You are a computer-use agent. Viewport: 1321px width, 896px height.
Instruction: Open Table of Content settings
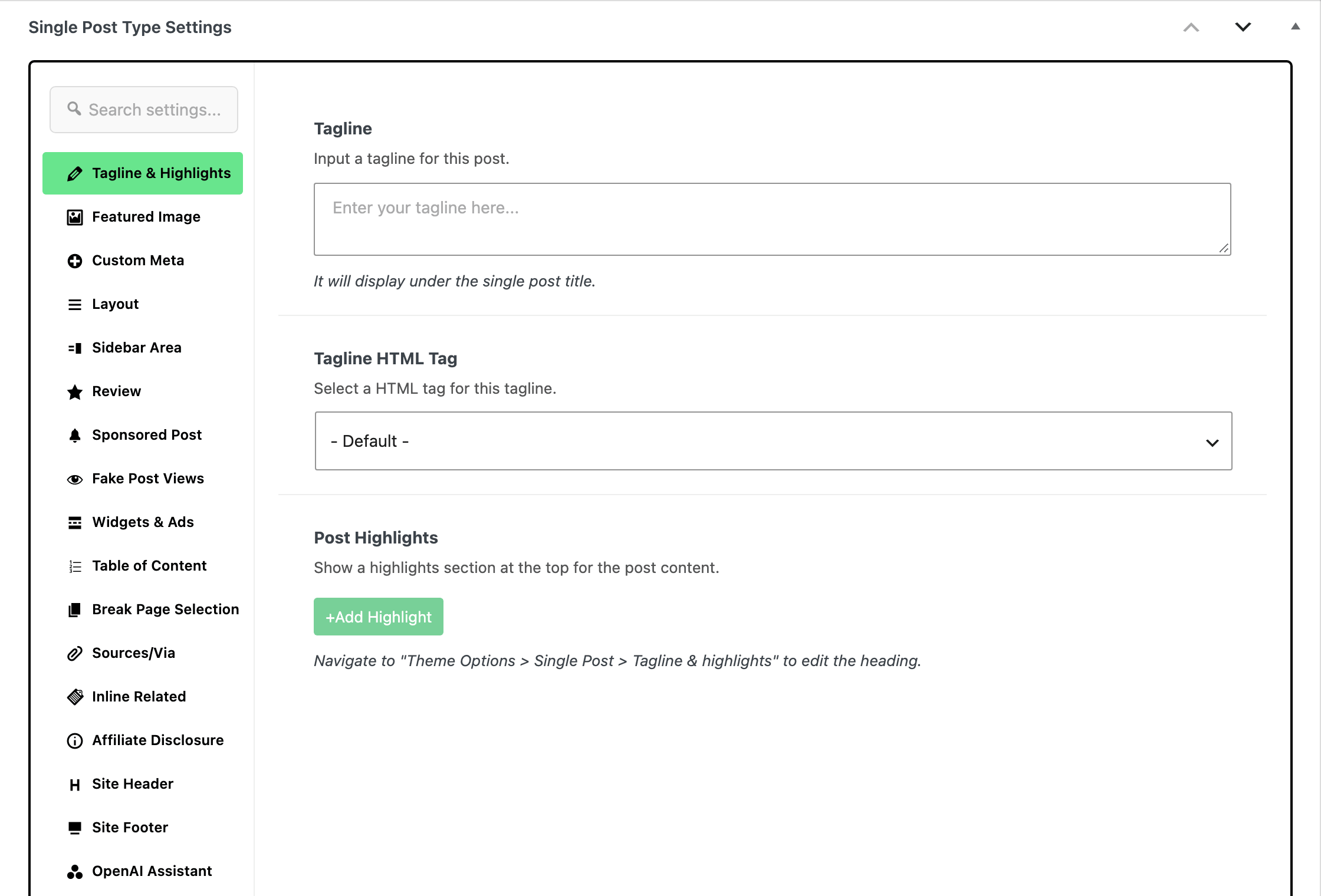[143, 566]
